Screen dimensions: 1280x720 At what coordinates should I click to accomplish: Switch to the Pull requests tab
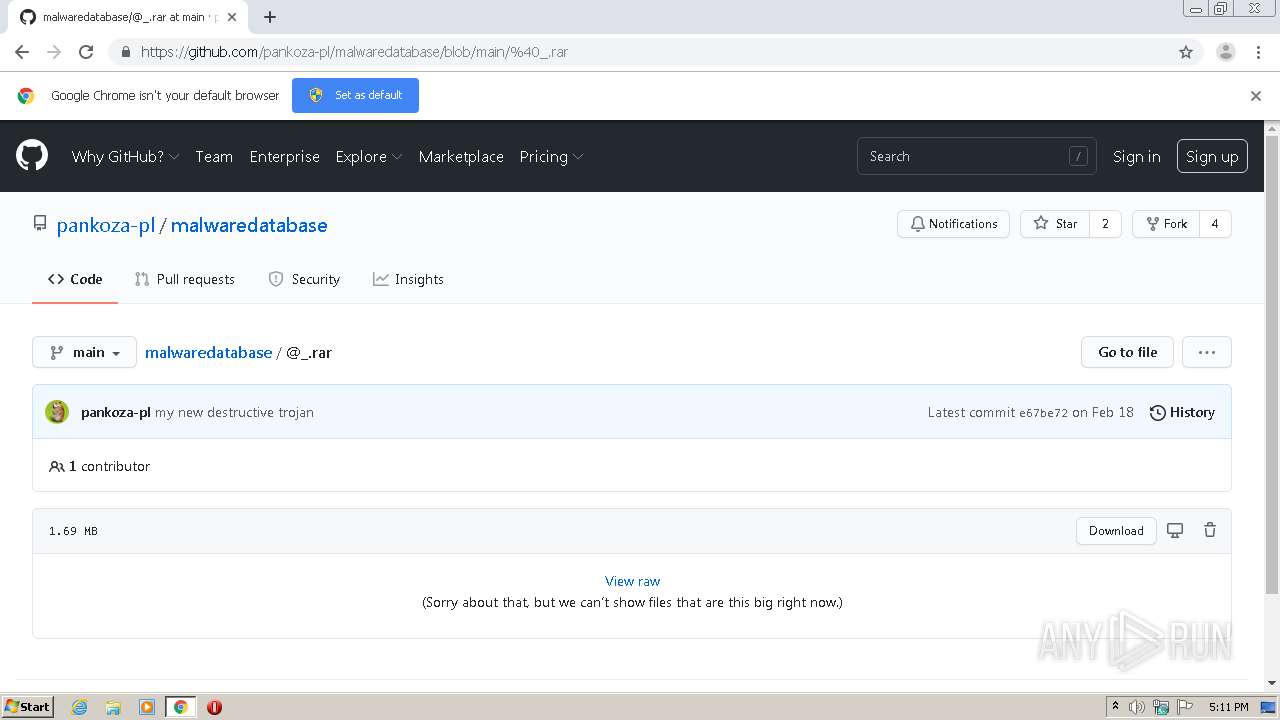185,279
